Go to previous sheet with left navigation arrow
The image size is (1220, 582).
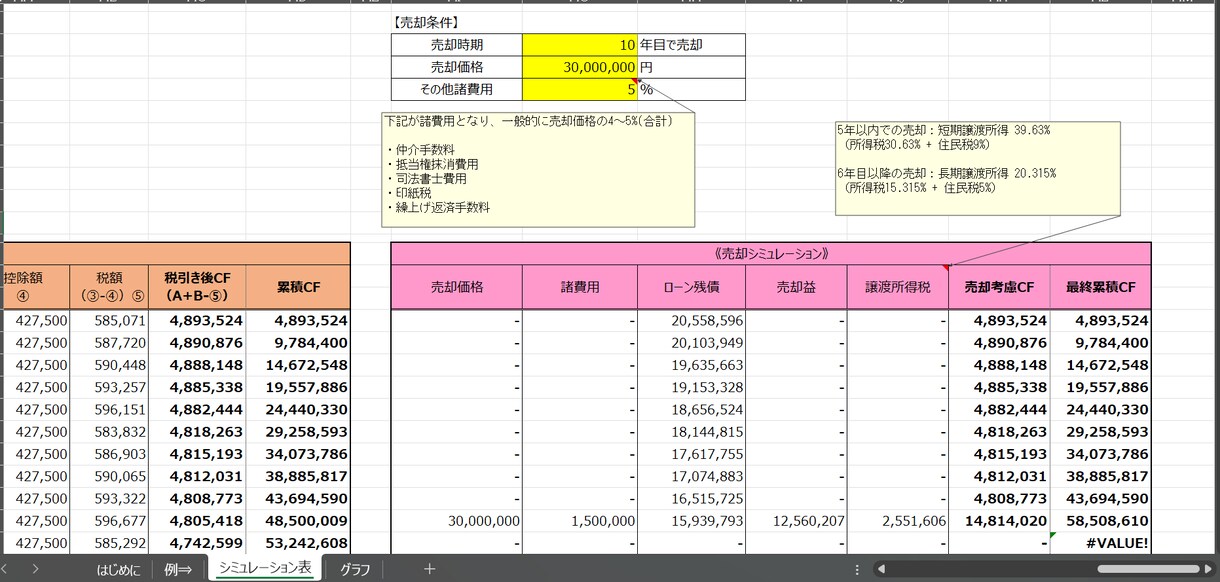5,569
